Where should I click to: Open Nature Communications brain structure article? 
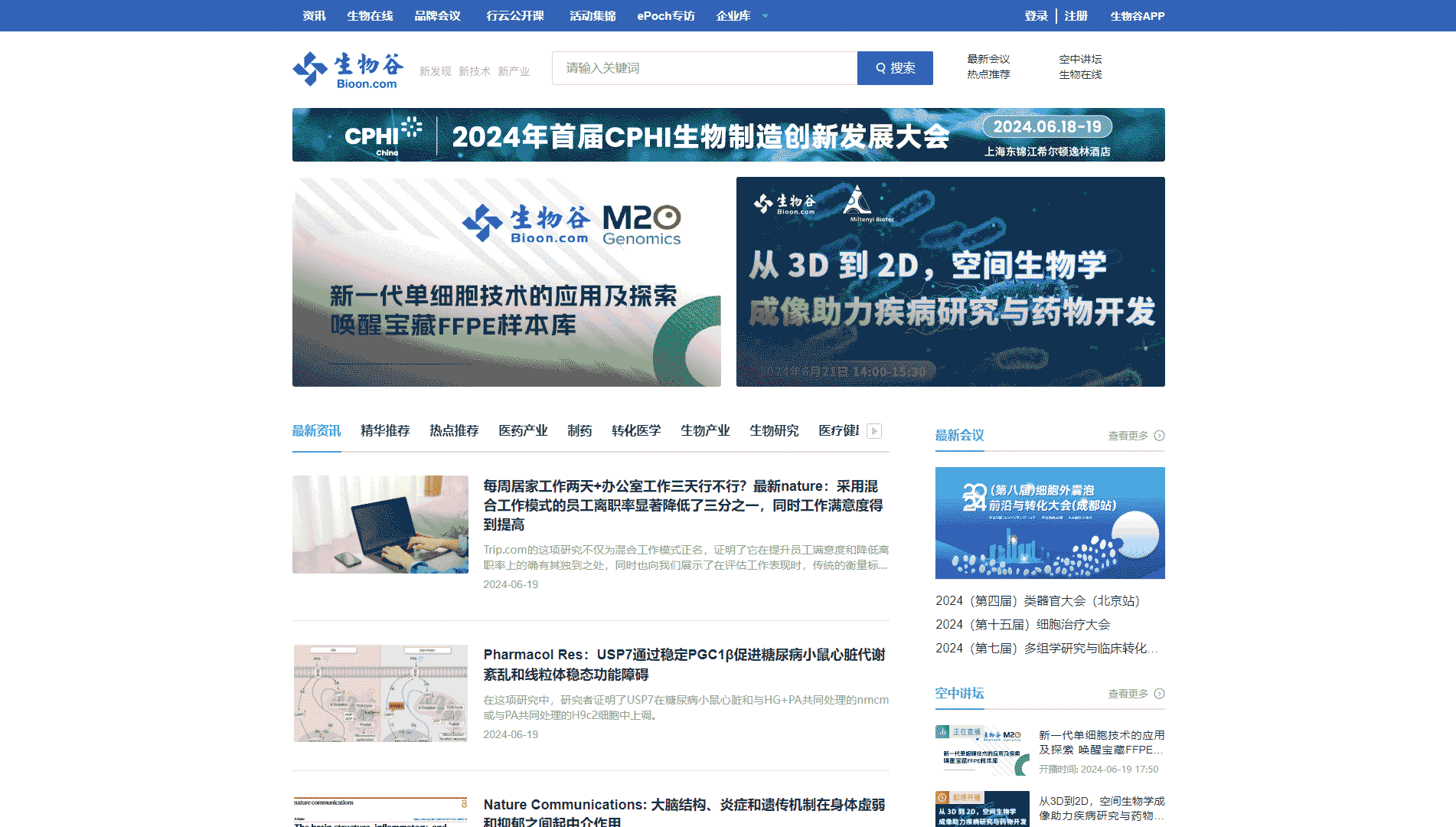[x=684, y=812]
